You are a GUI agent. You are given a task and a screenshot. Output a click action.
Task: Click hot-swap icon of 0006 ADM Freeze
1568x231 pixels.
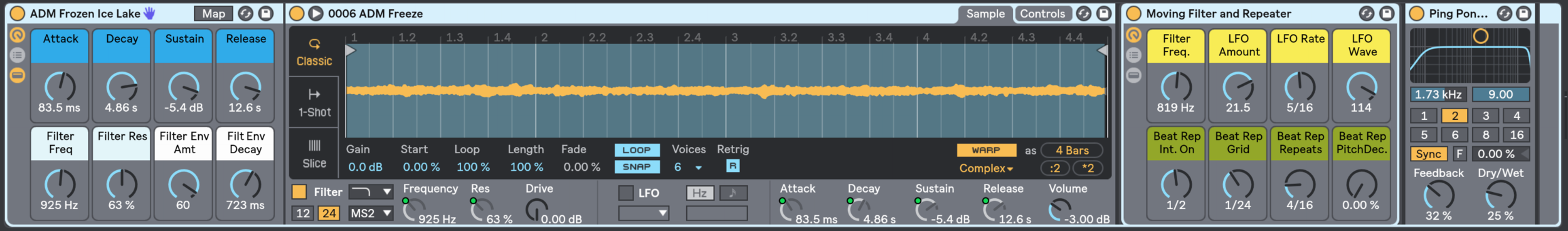point(1083,13)
